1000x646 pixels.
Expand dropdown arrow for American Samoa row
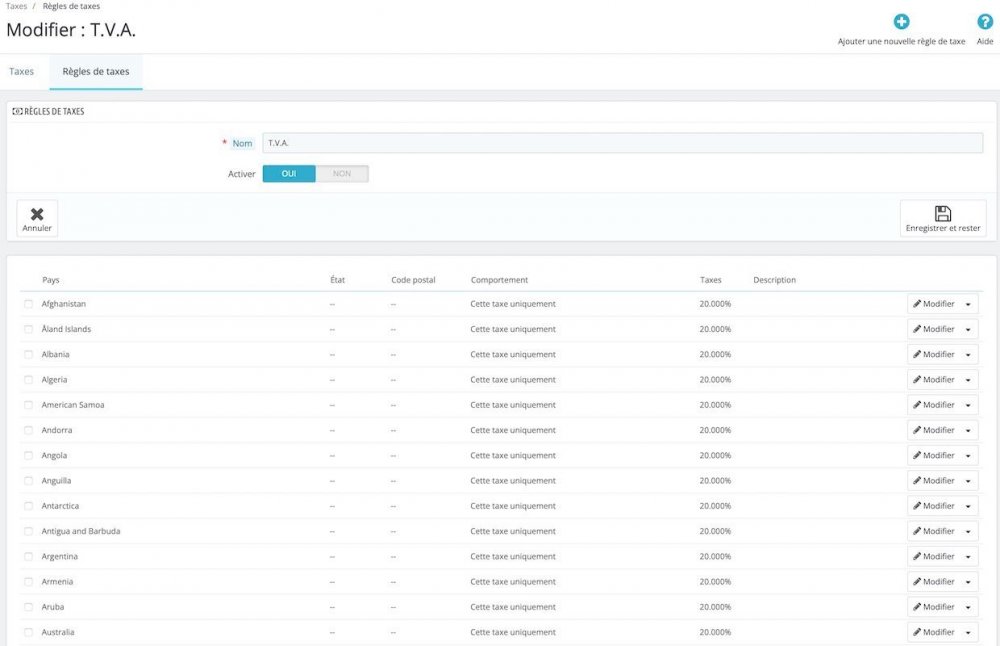click(x=968, y=405)
